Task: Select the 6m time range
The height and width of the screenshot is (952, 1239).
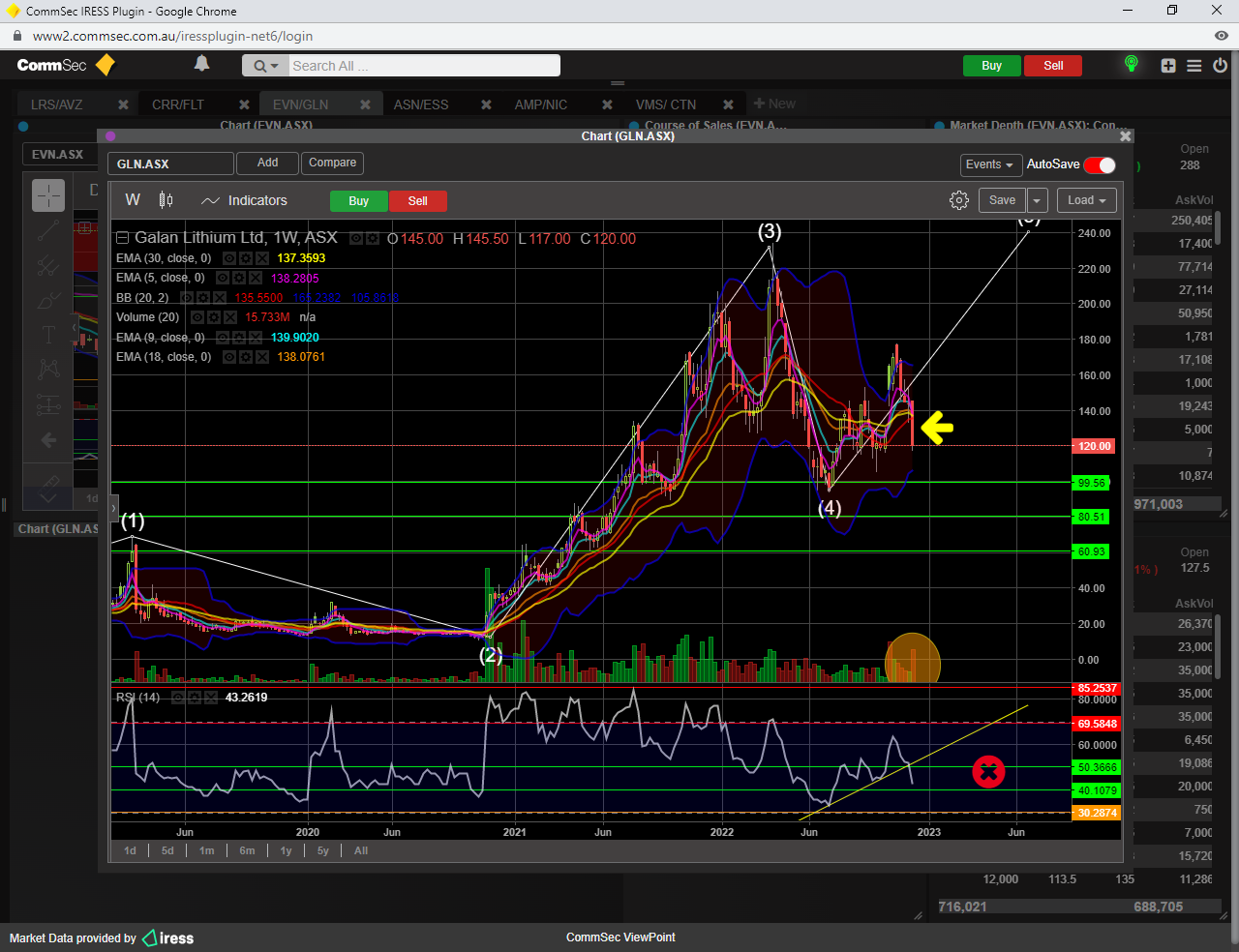Action: (x=247, y=850)
